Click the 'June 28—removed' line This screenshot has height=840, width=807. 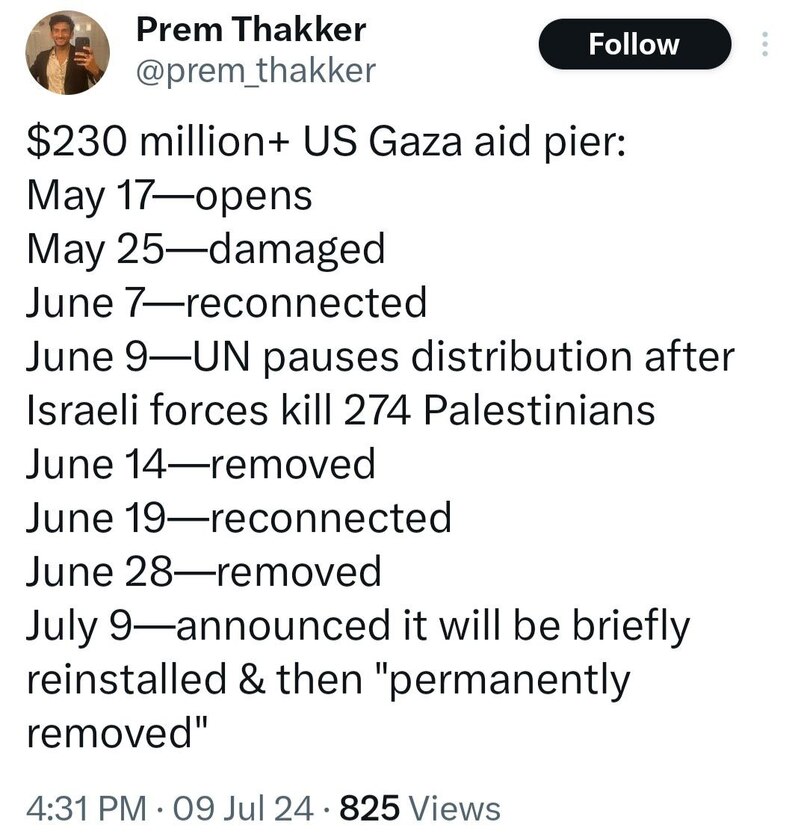(204, 572)
